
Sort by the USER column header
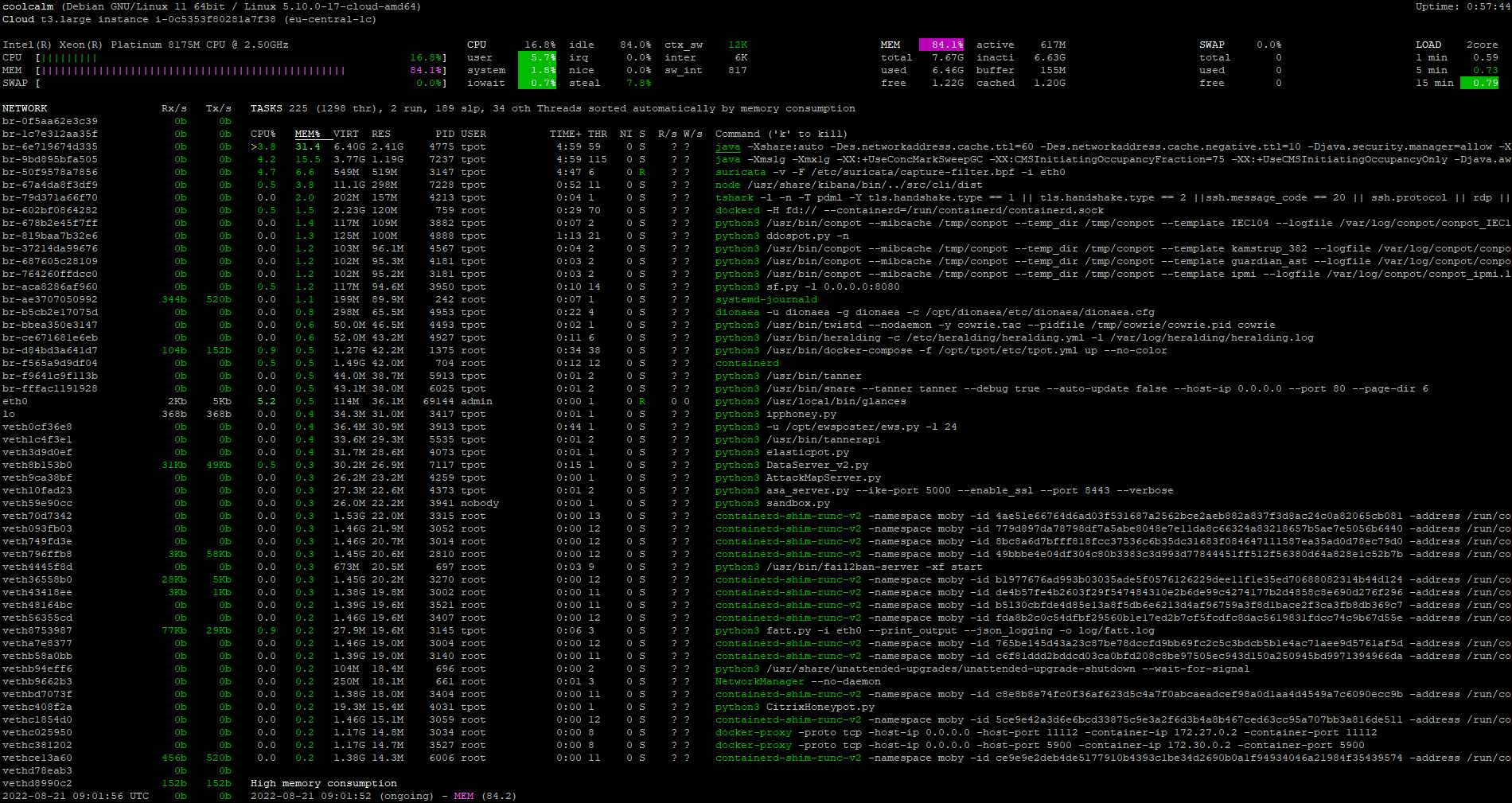point(473,134)
